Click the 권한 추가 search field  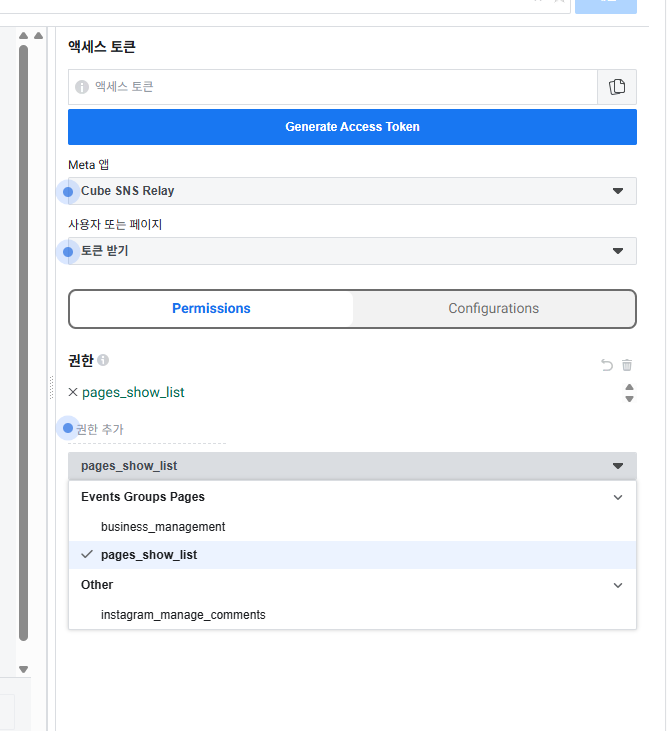pyautogui.click(x=147, y=429)
